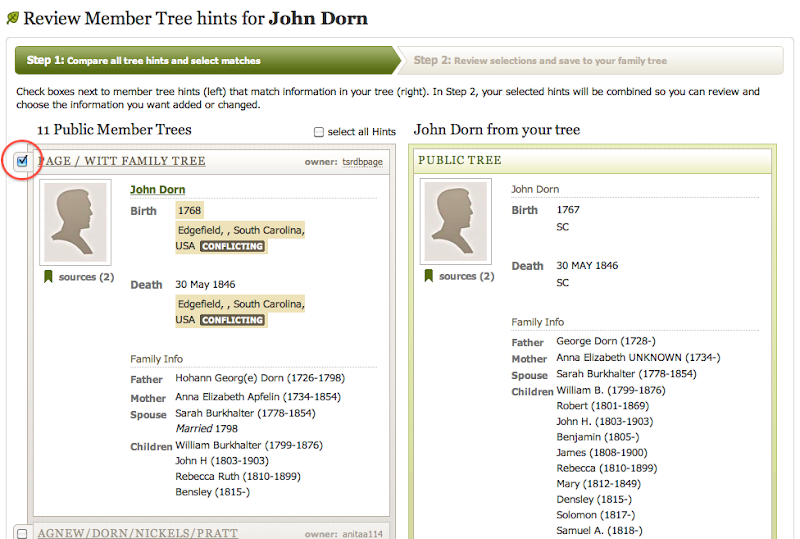Click Married 1798 text
800x539 pixels.
tap(207, 429)
